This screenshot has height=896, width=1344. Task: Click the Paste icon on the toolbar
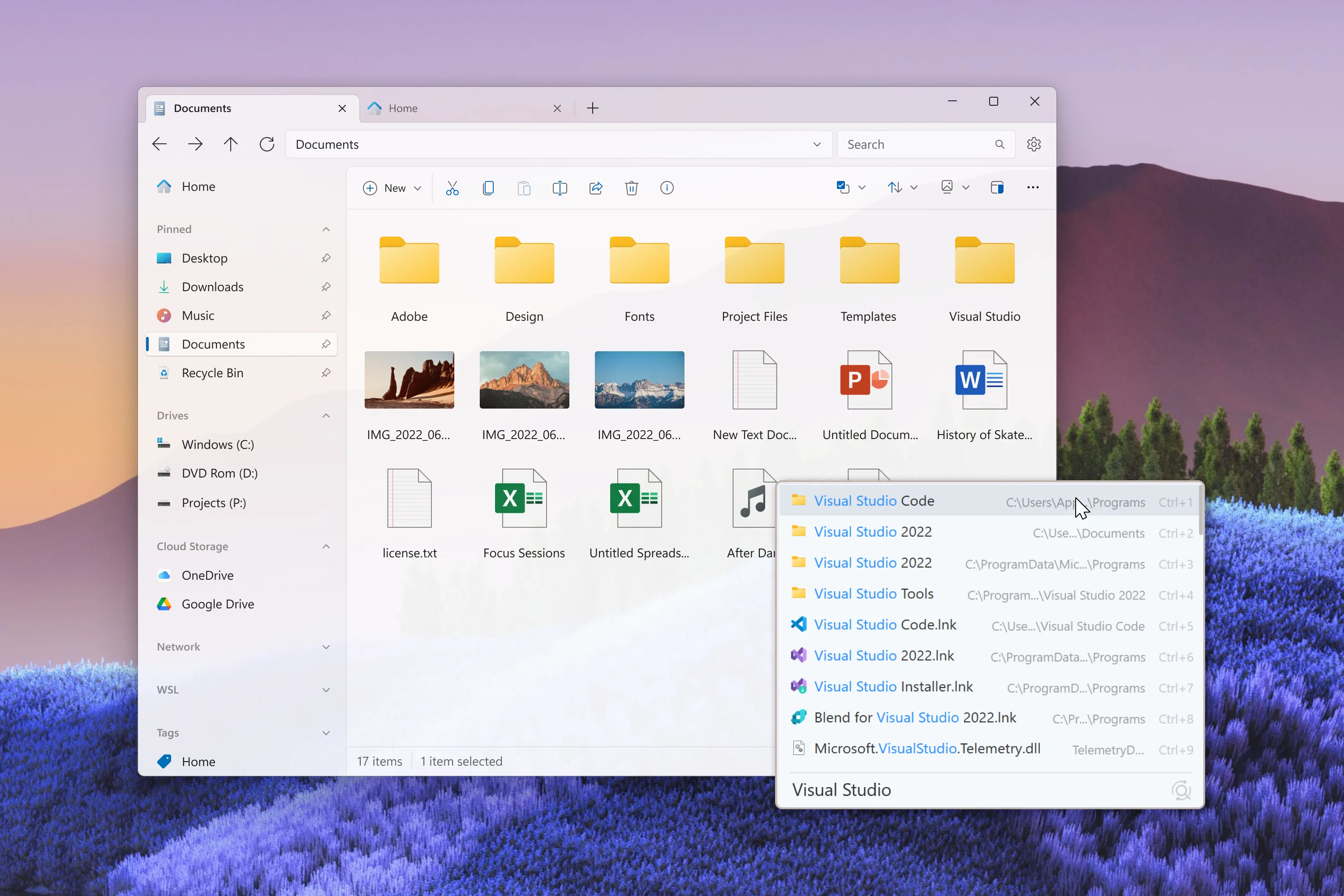coord(525,187)
